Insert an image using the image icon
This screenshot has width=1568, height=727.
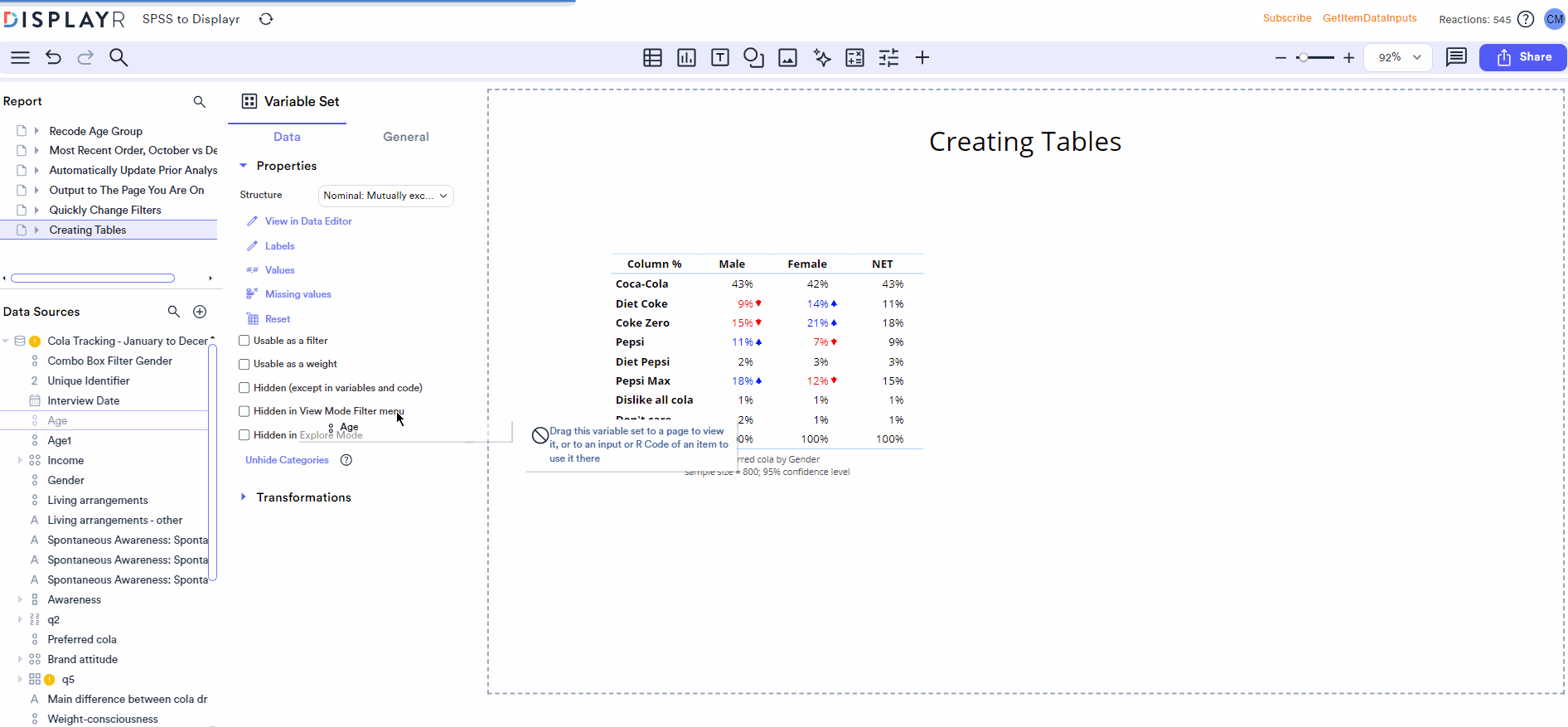click(x=787, y=57)
